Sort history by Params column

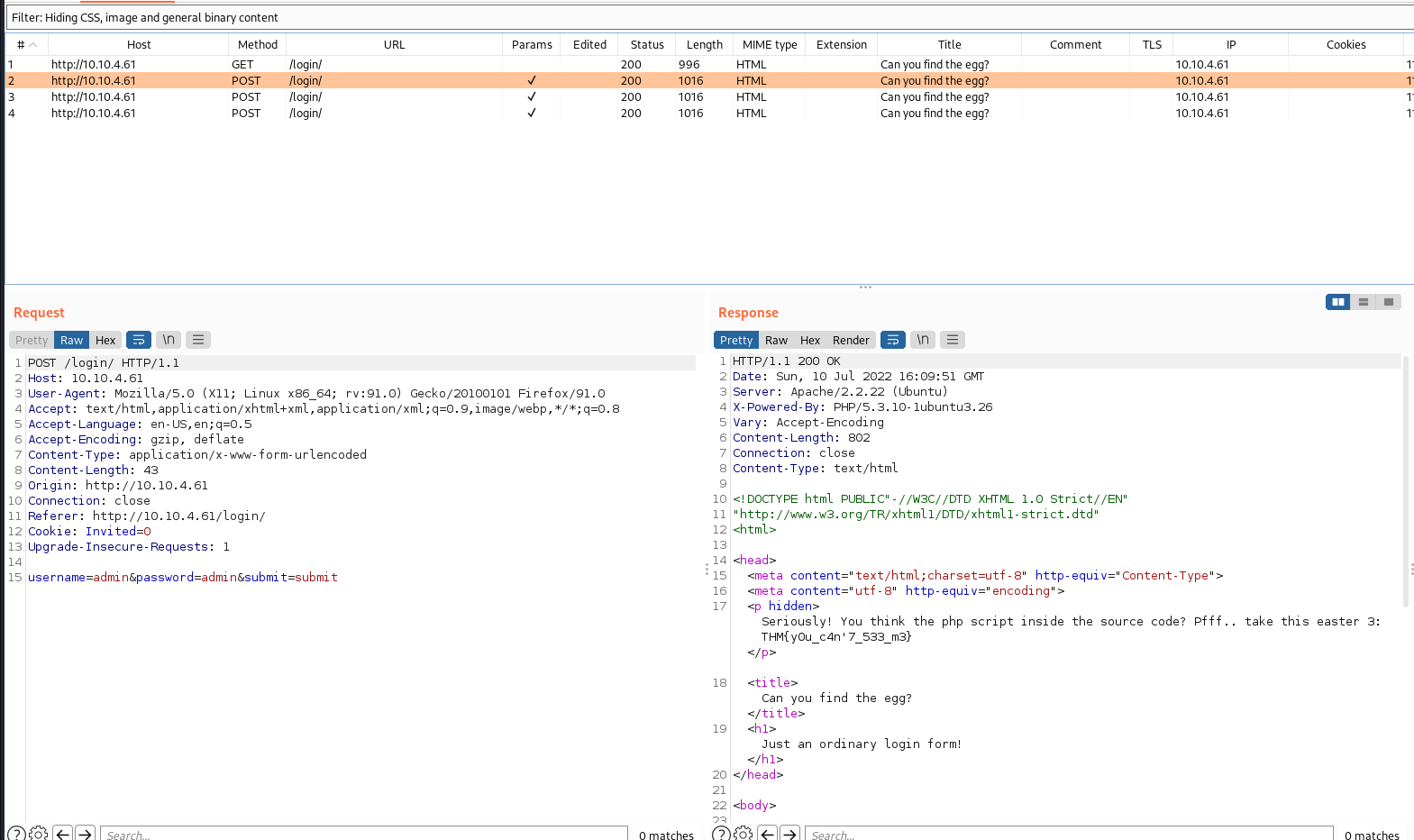[x=532, y=44]
